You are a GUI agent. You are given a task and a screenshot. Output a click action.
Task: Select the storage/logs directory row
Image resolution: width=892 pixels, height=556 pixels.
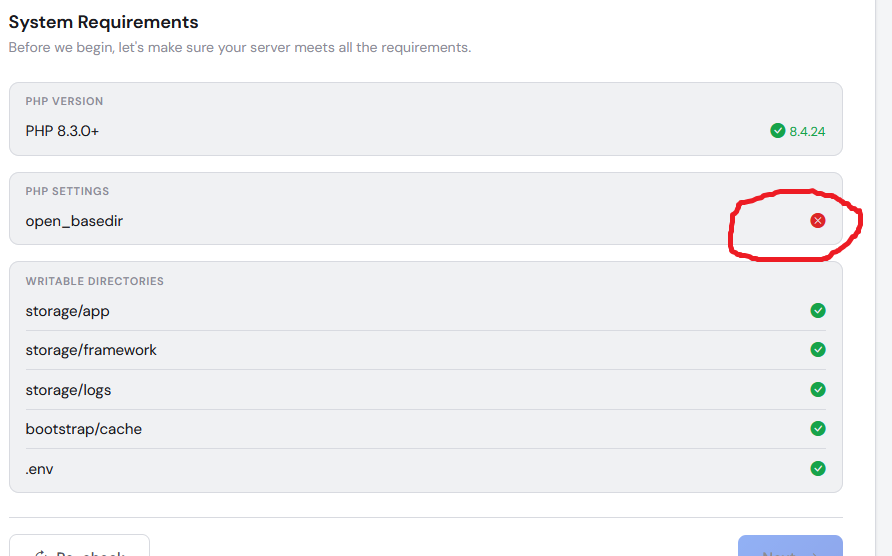tap(426, 390)
